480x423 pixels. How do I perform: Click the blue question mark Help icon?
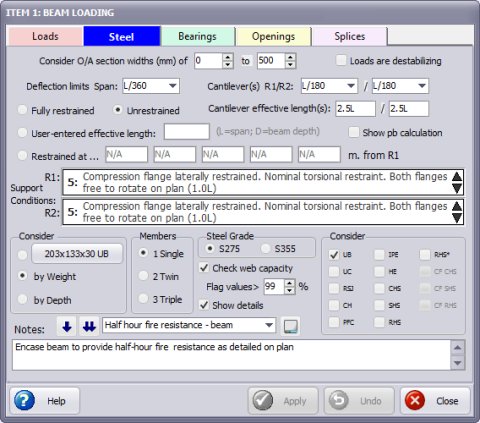(24, 400)
